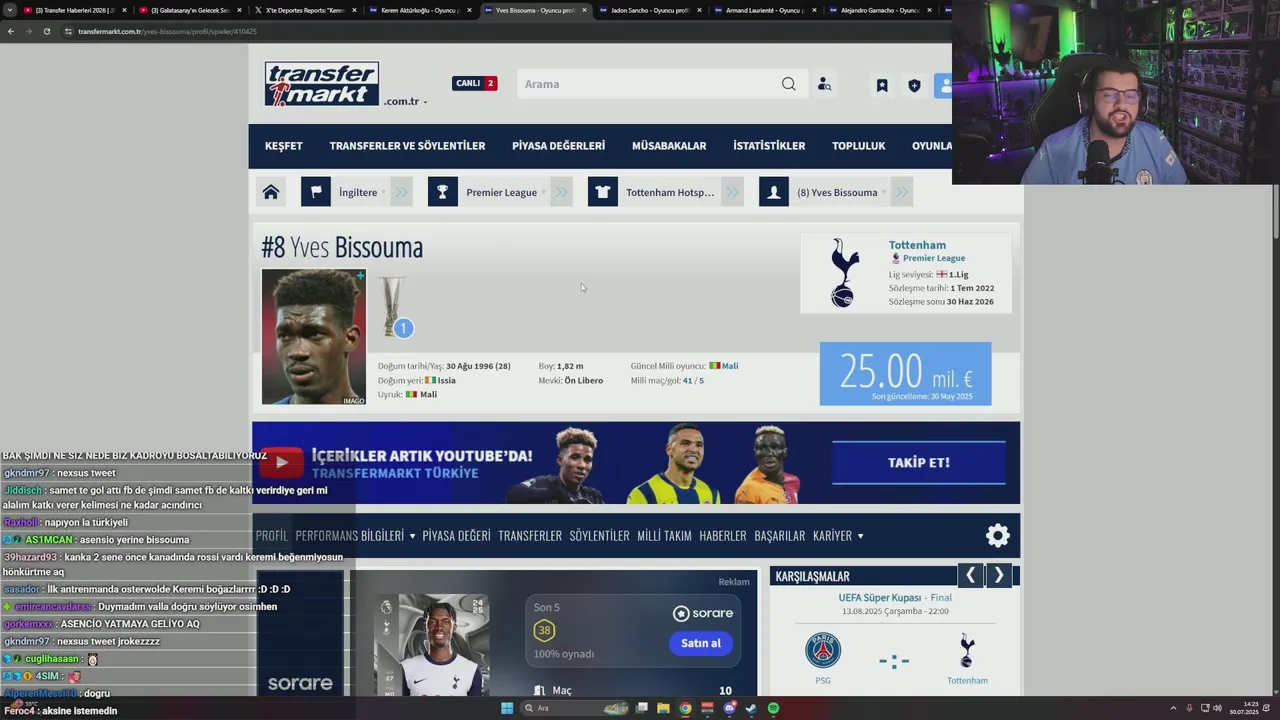
Task: Click TAKİP ET! button on banner
Action: click(918, 463)
